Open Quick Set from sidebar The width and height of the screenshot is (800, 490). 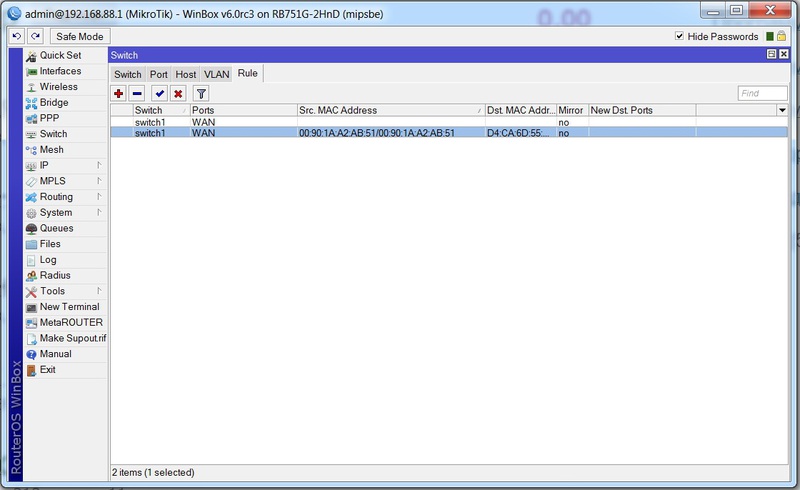pyautogui.click(x=65, y=55)
